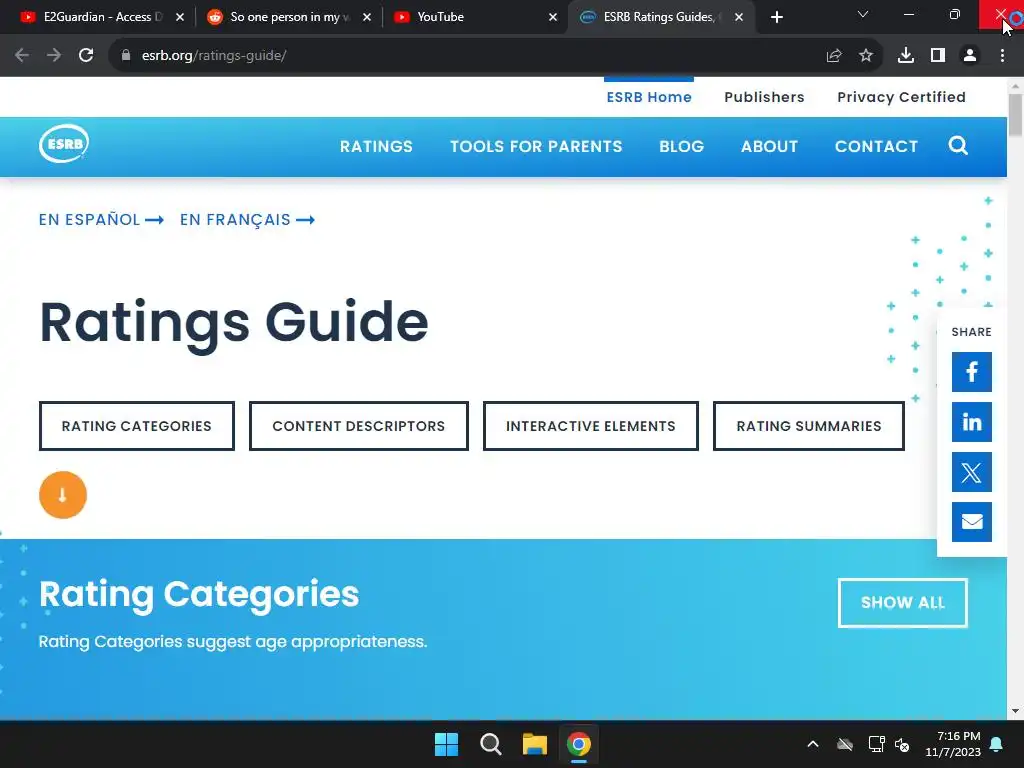Open the taskbar clock showing 7:16 PM
This screenshot has width=1024, height=768.
[x=953, y=744]
